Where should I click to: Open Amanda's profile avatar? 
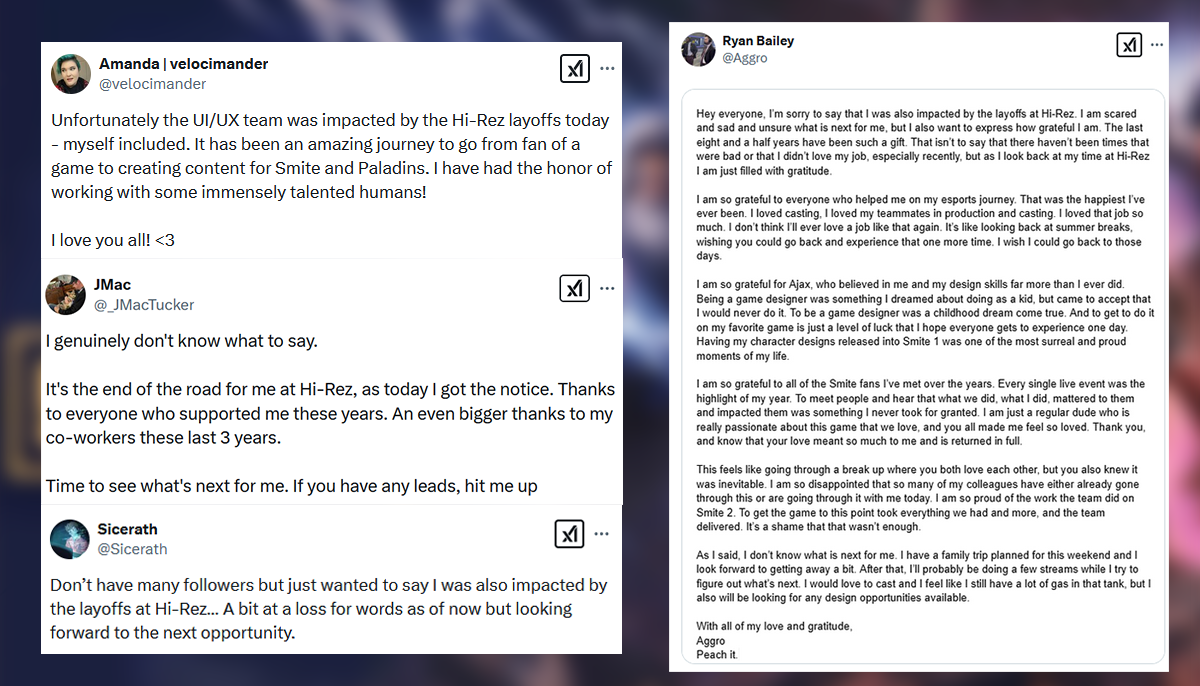click(x=70, y=73)
